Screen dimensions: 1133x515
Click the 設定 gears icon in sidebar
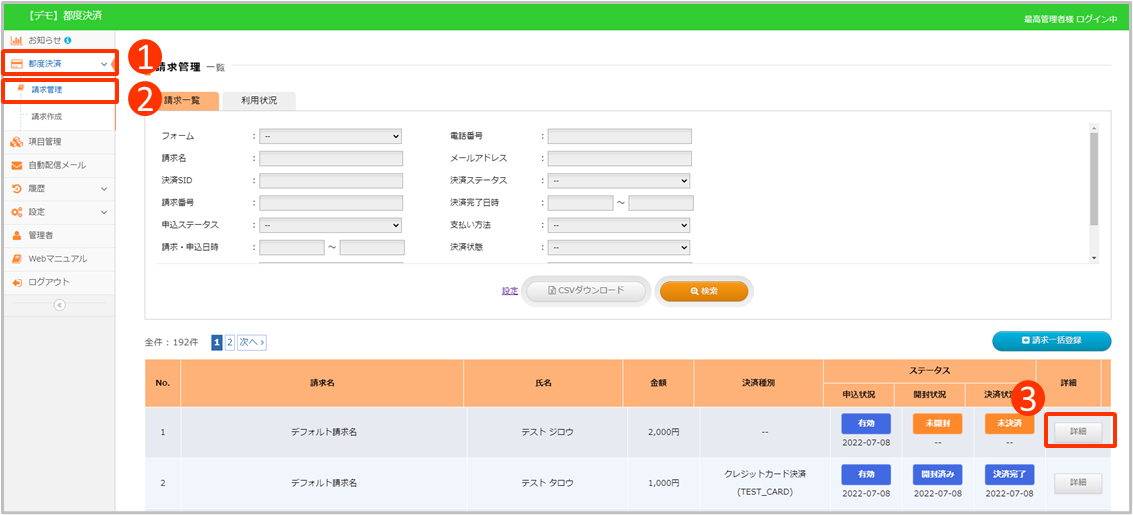click(17, 212)
